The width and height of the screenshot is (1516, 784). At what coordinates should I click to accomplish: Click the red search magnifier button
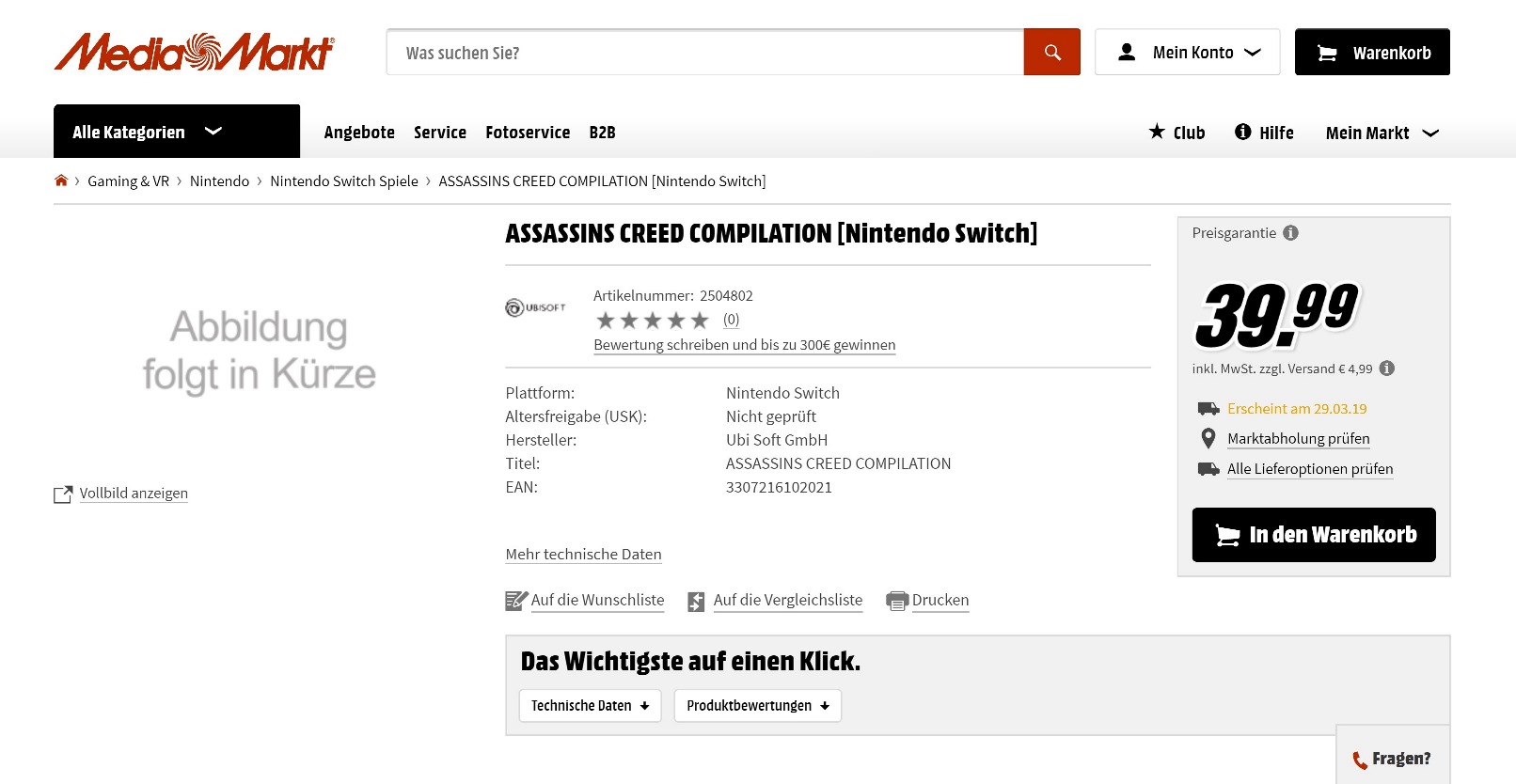[1051, 53]
